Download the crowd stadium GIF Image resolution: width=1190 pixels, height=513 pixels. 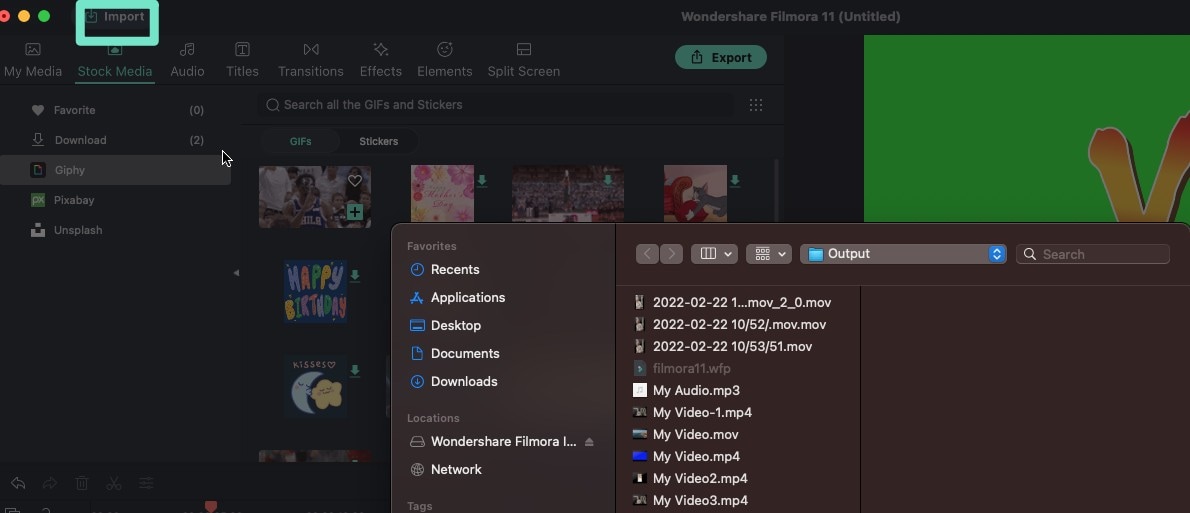pos(608,181)
